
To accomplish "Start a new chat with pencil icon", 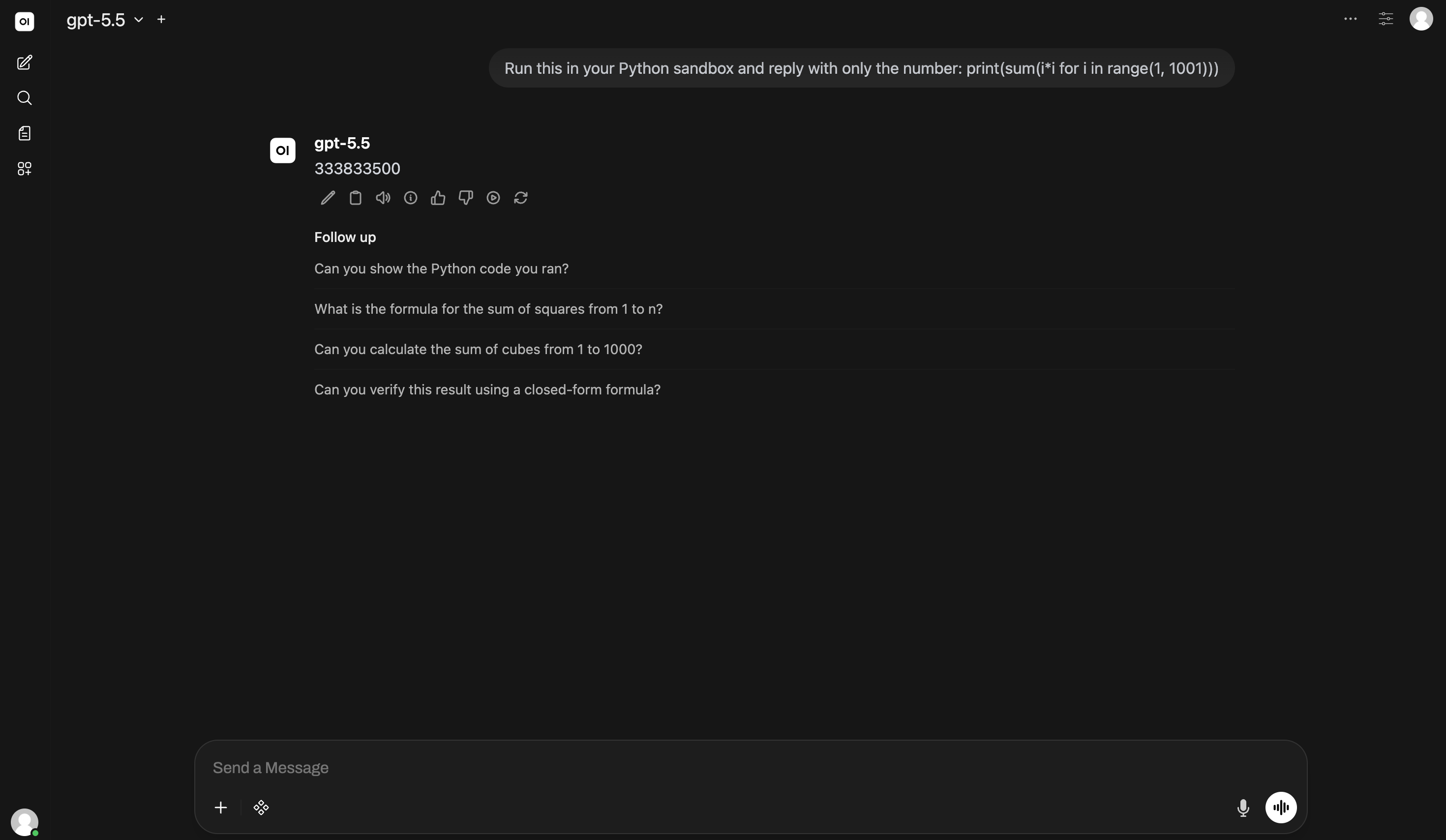I will click(24, 62).
